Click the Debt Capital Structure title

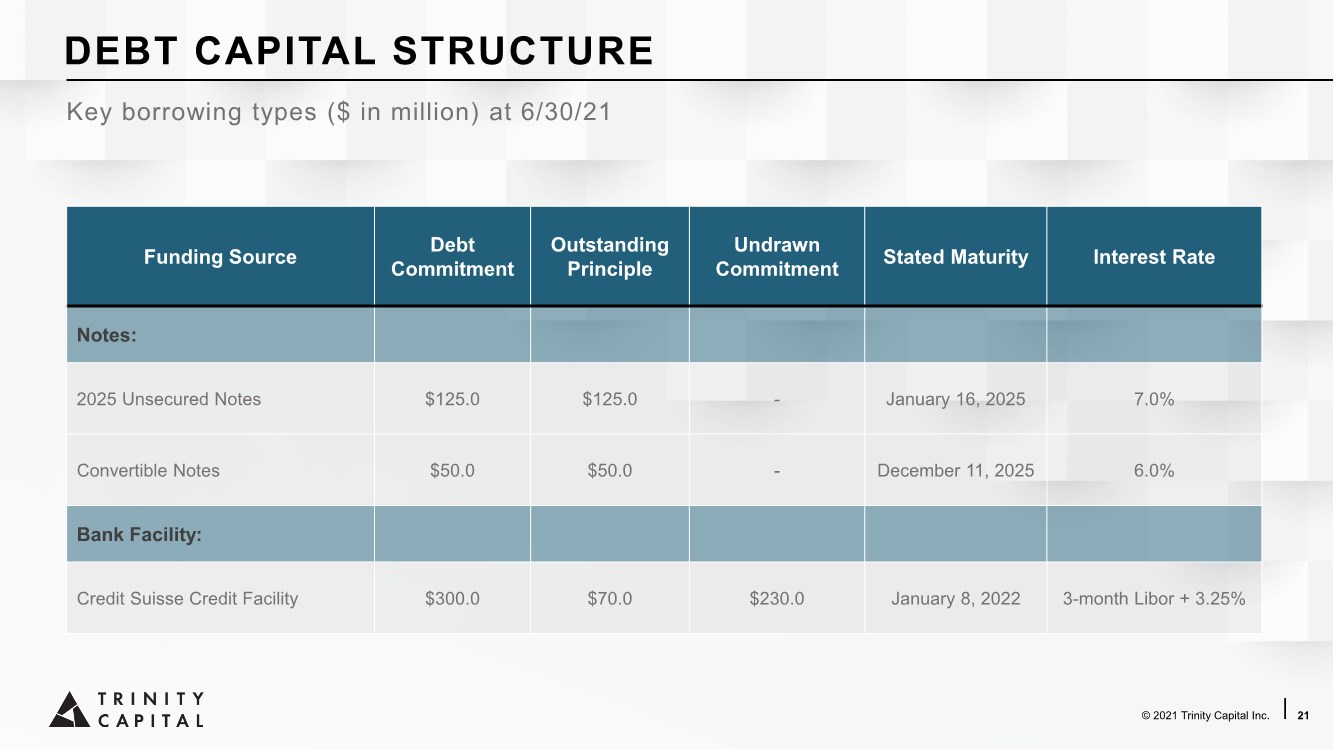coord(359,51)
